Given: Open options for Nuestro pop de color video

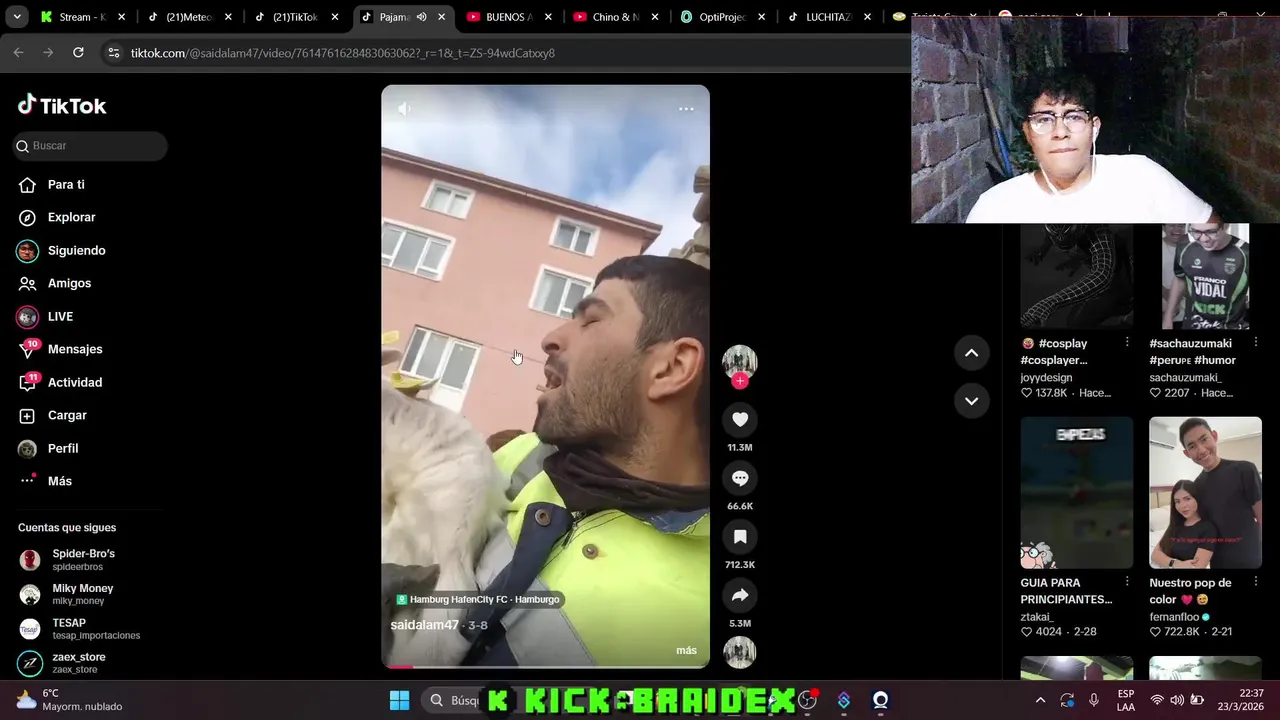Looking at the screenshot, I should pyautogui.click(x=1256, y=582).
